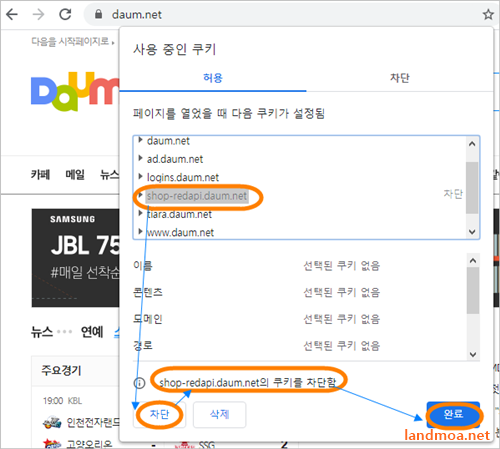The image size is (500, 449).
Task: Click the Daum logo
Action: point(75,91)
